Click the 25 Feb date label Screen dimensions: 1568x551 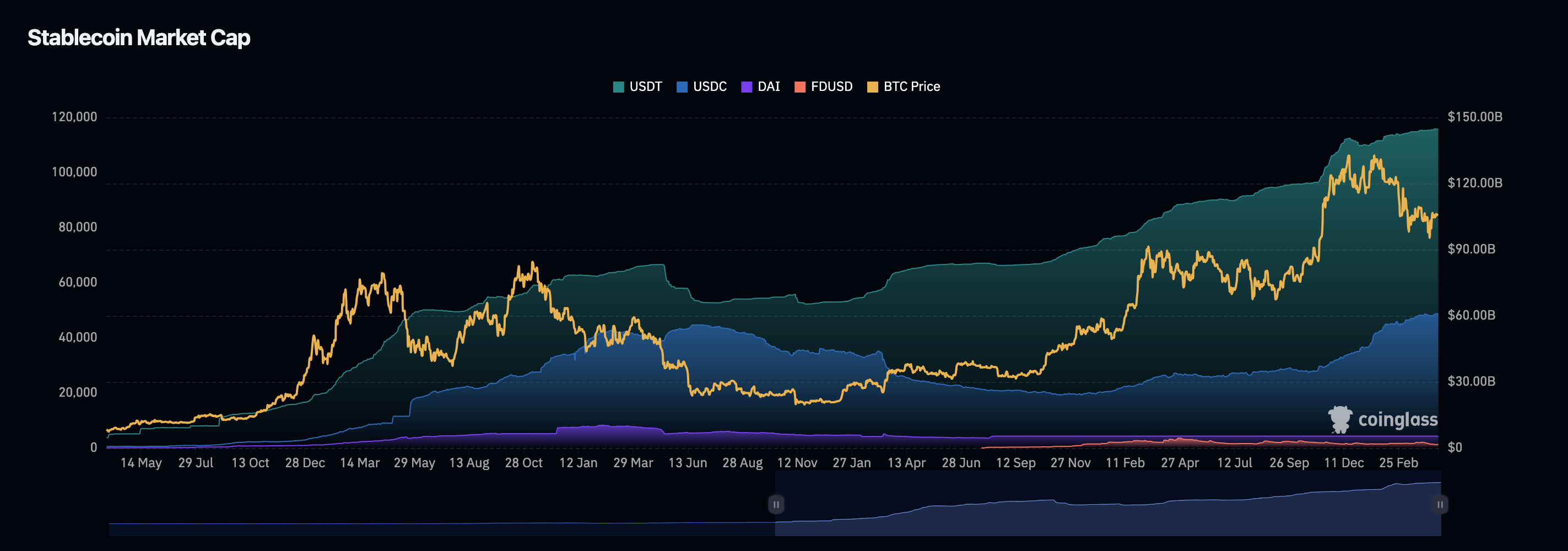point(1398,463)
